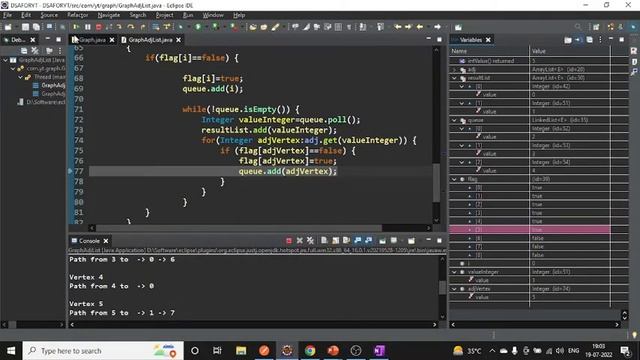Collapse GraphAdjList launch node in Debug tree
Image resolution: width=640 pixels, height=360 pixels.
(6, 60)
